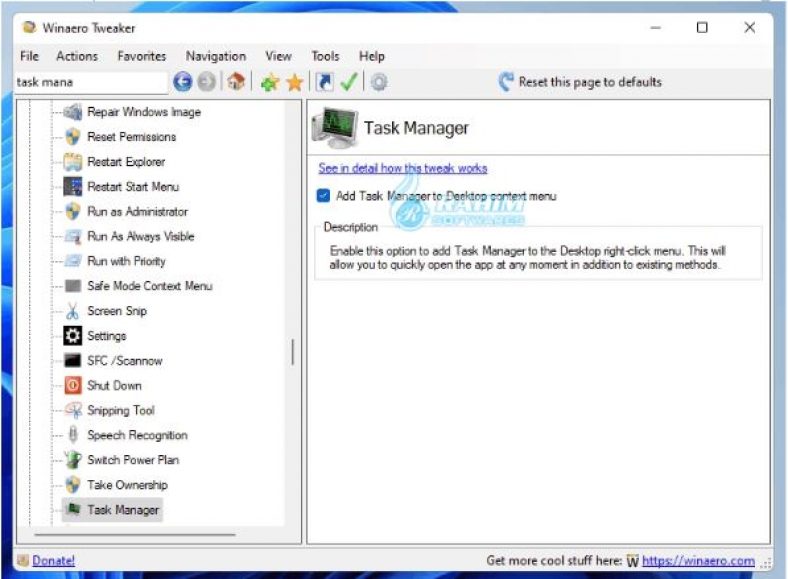Click the Switch Power Plan icon

coord(73,460)
